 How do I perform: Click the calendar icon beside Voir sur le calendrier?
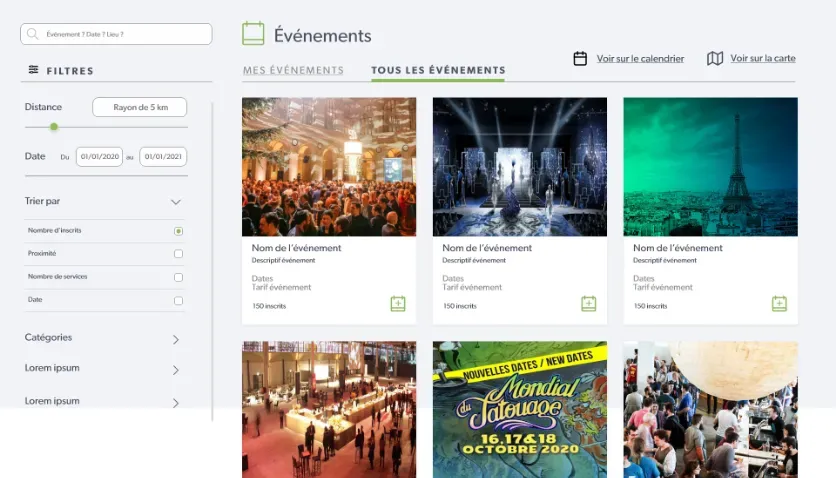[580, 59]
